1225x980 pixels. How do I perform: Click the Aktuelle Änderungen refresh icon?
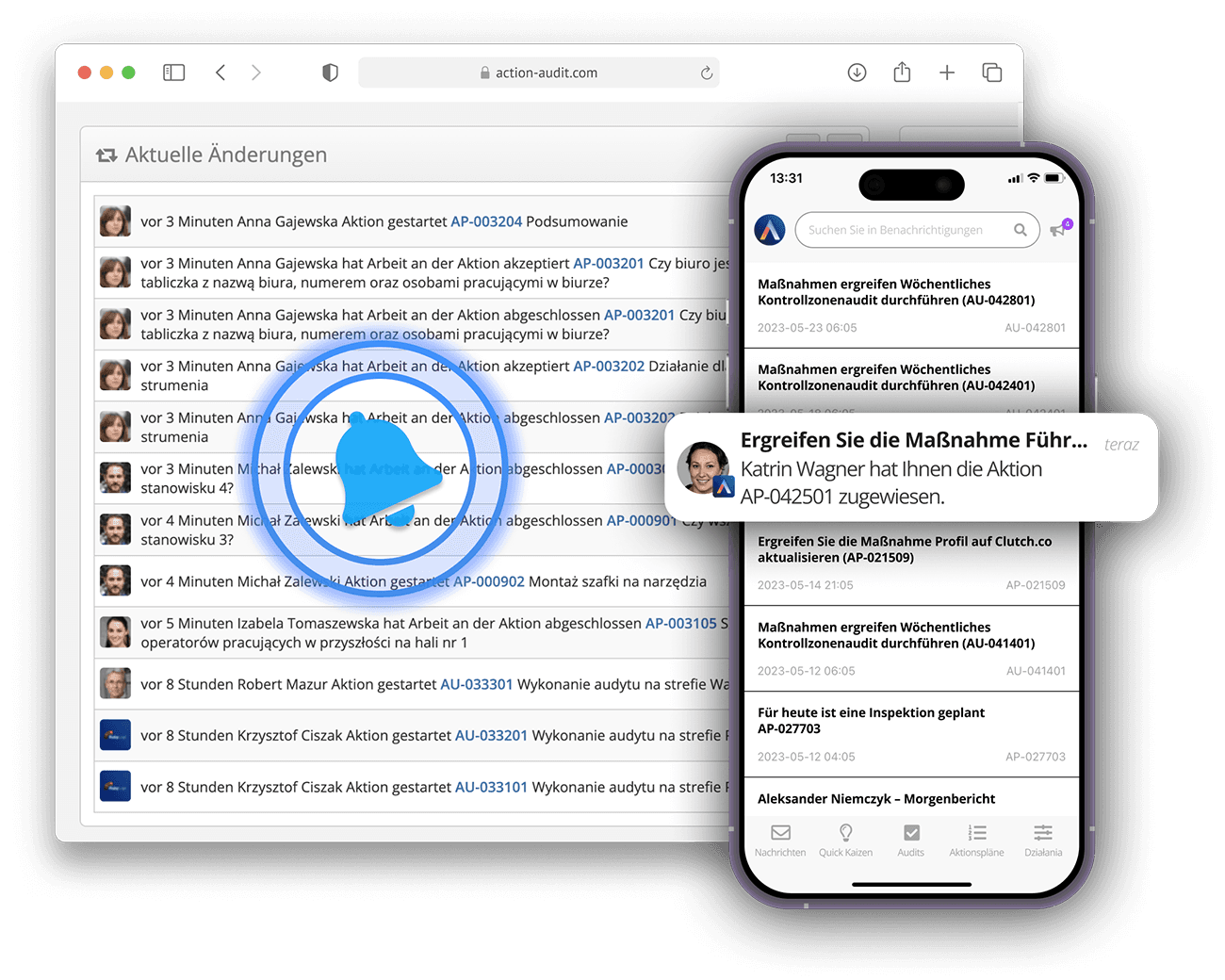[x=106, y=155]
